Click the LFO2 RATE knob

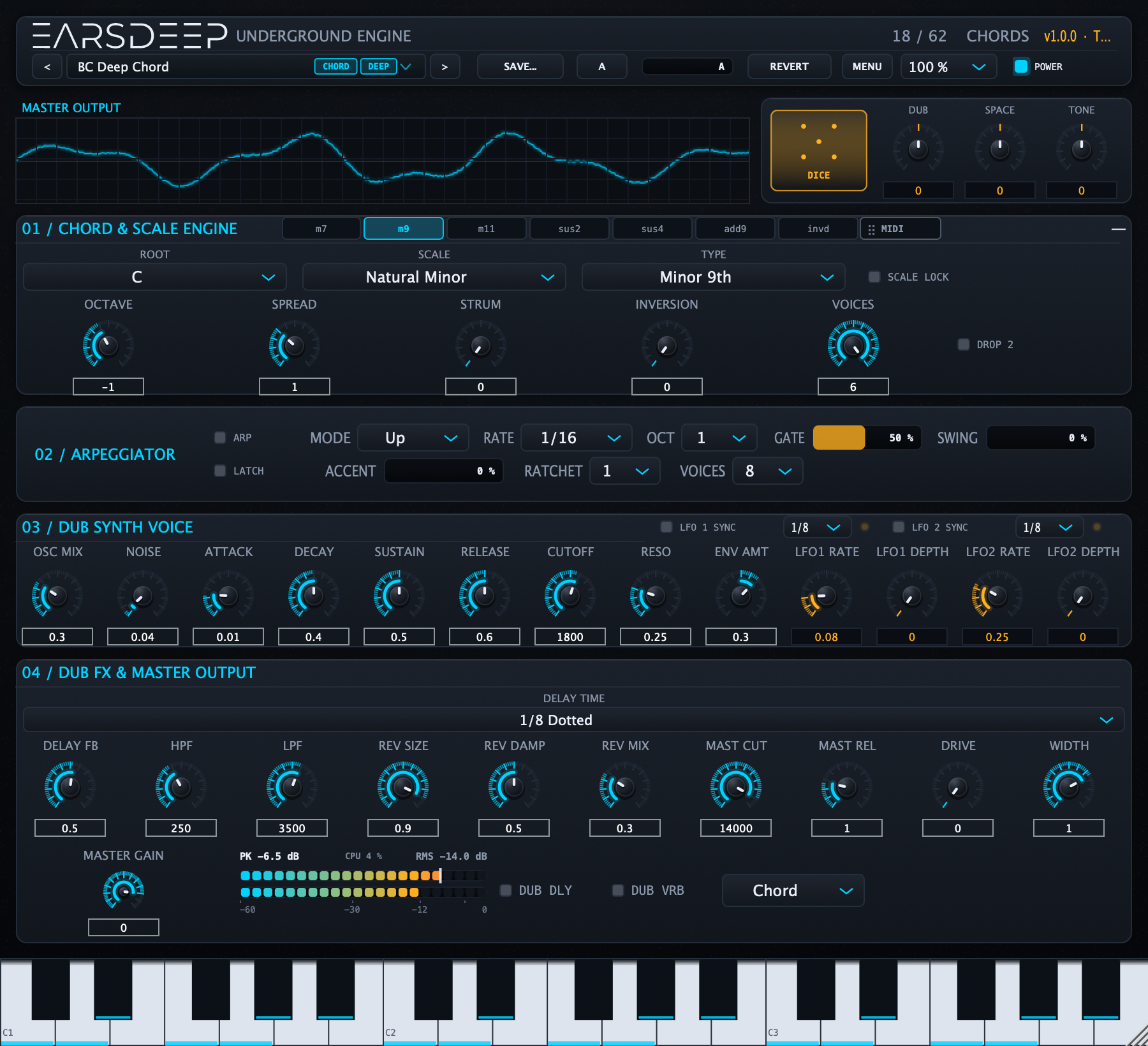tap(997, 595)
